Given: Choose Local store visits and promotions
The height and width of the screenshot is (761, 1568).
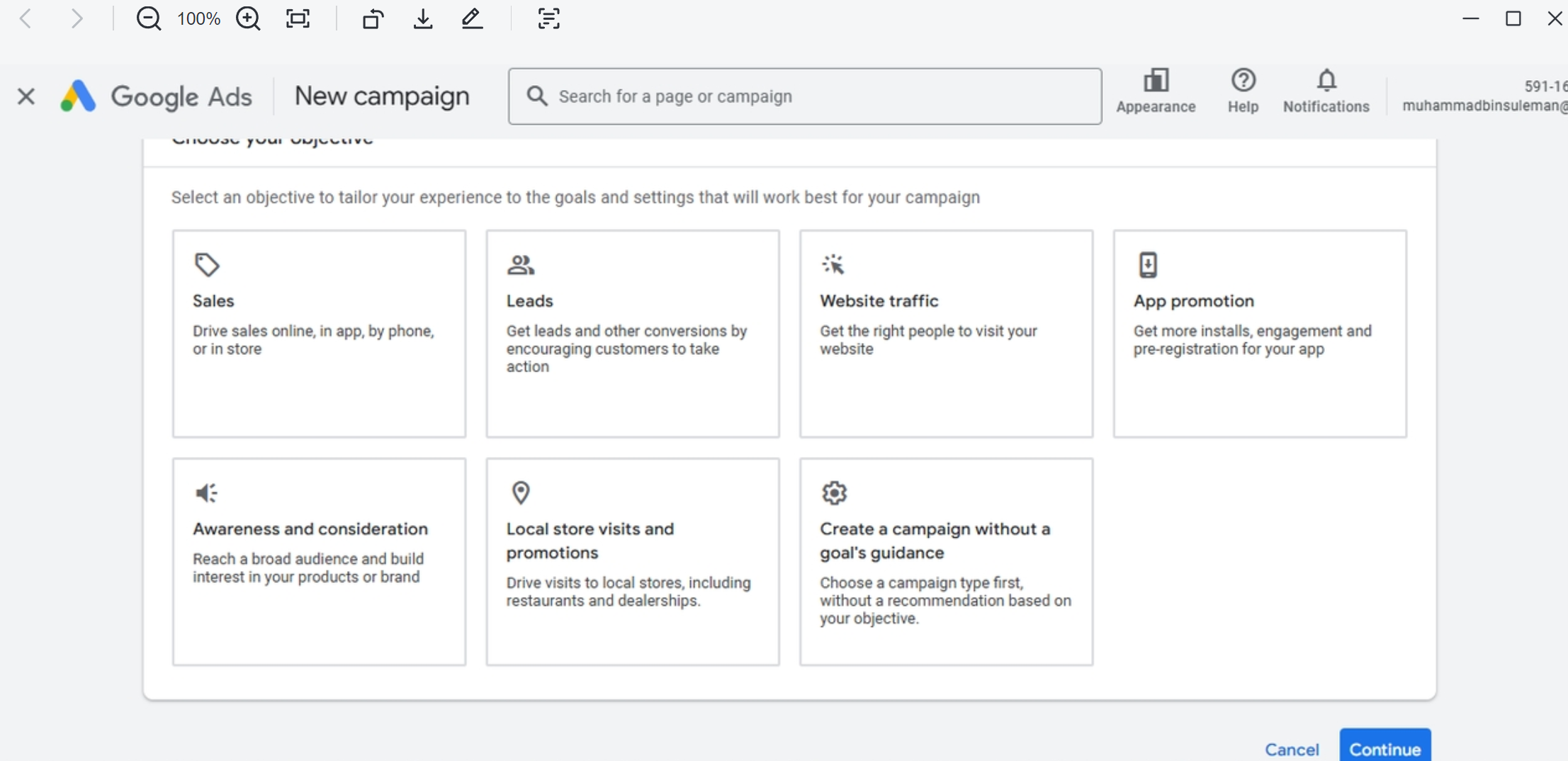Looking at the screenshot, I should coord(632,561).
